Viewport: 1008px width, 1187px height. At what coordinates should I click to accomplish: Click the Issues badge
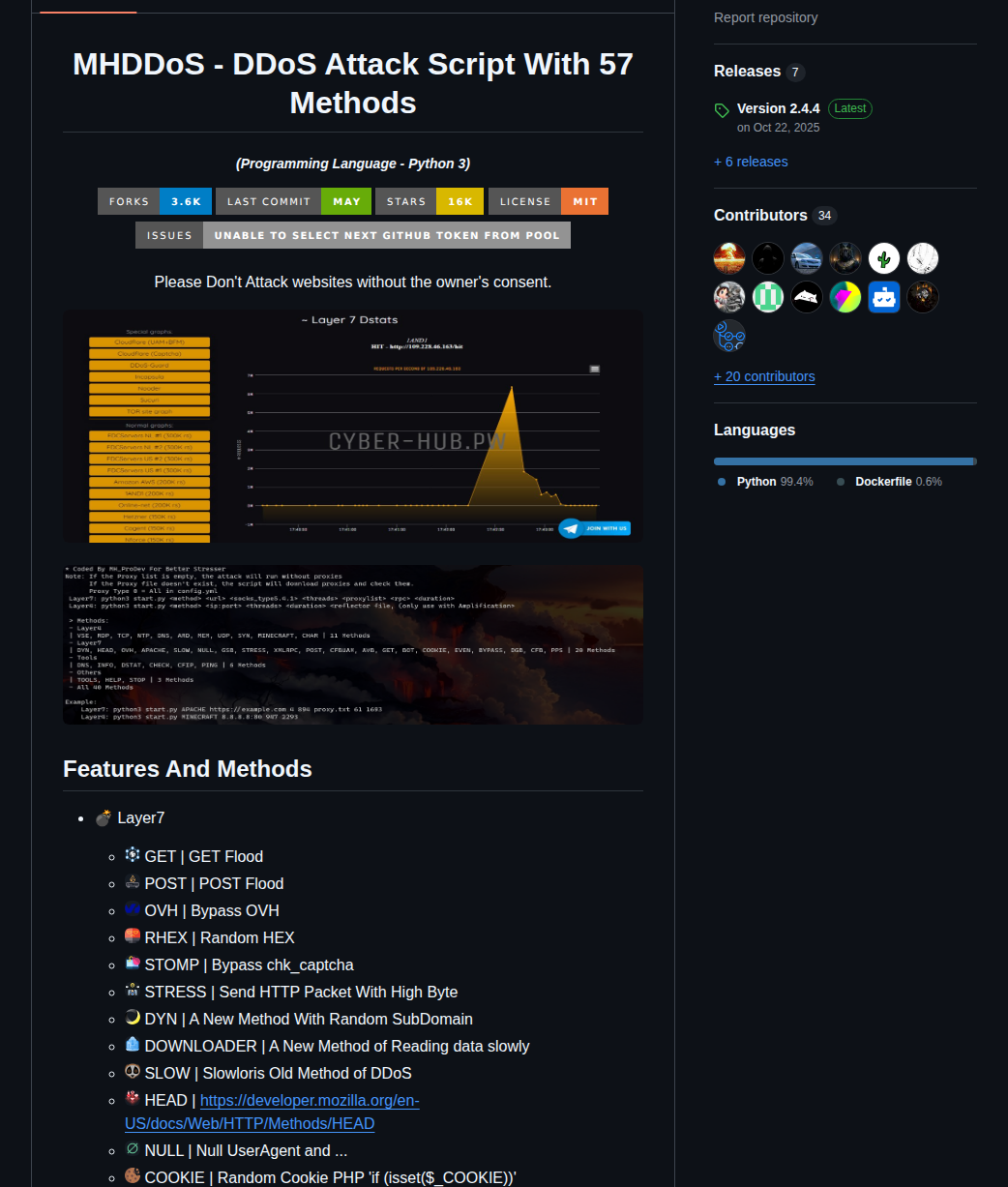tap(353, 235)
